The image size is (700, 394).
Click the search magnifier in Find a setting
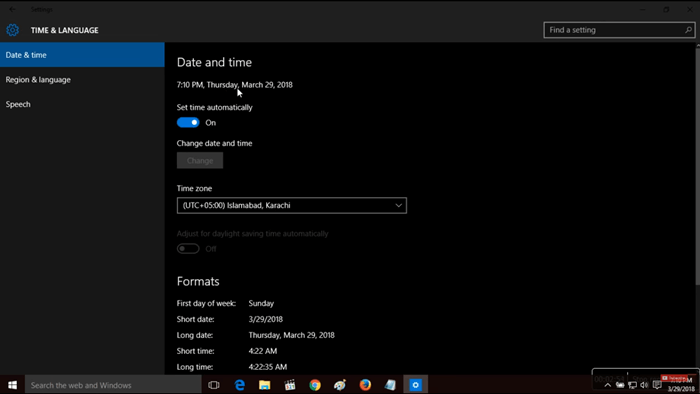click(x=688, y=30)
